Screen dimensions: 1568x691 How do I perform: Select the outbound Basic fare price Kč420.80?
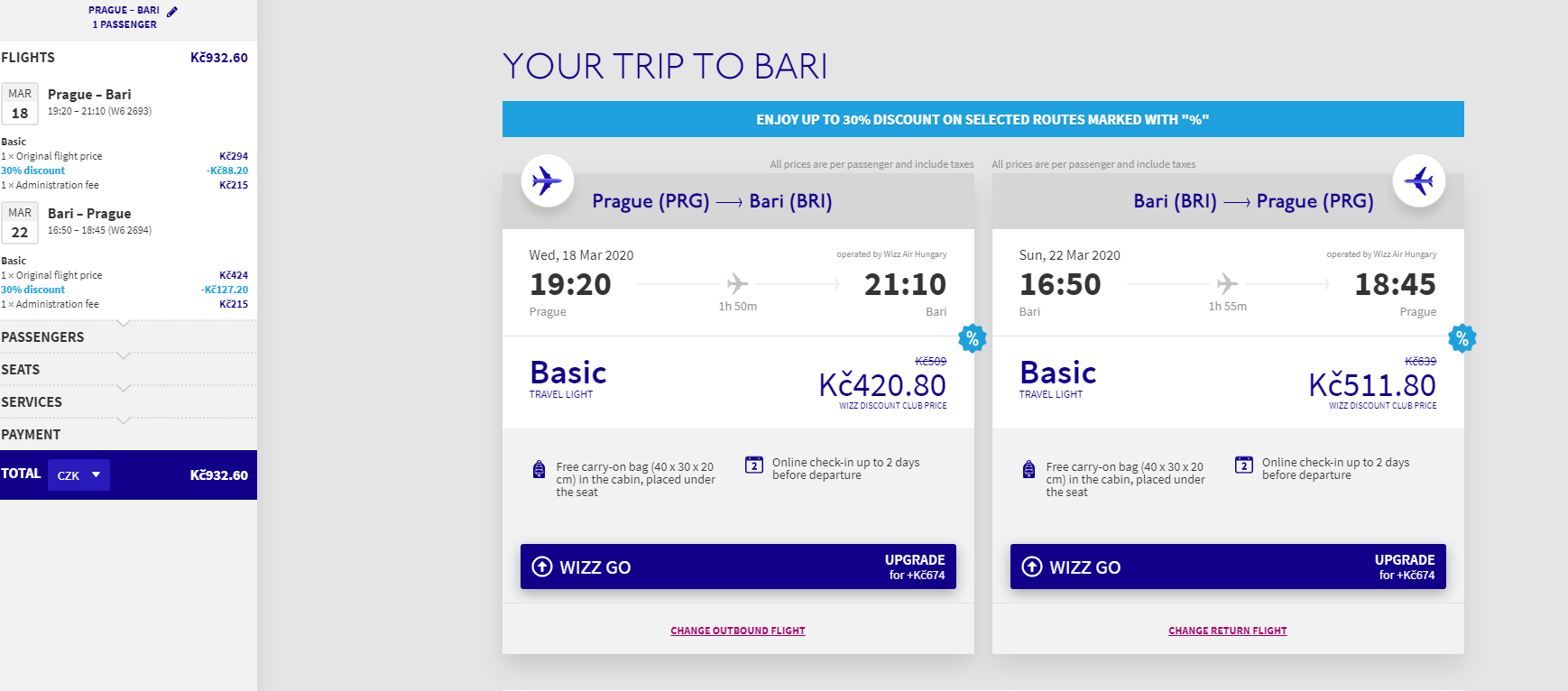[882, 385]
